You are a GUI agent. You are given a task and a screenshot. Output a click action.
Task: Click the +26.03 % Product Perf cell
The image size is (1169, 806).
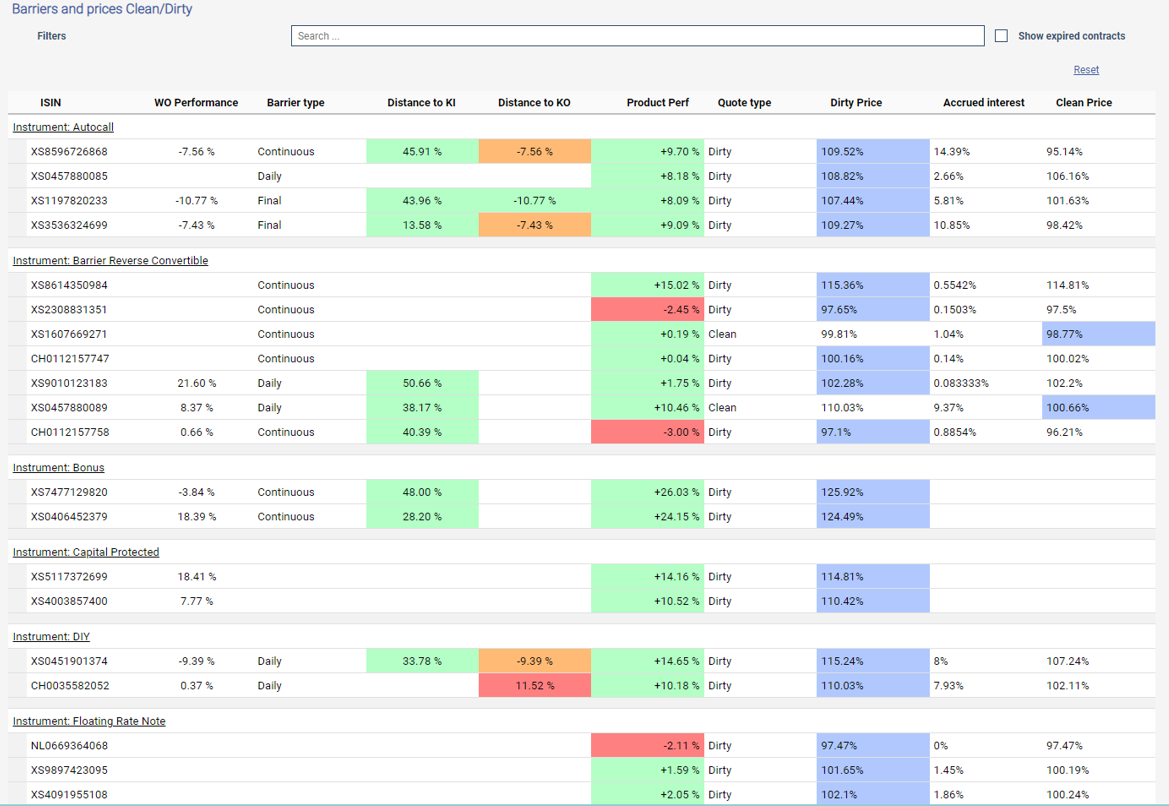(x=647, y=492)
